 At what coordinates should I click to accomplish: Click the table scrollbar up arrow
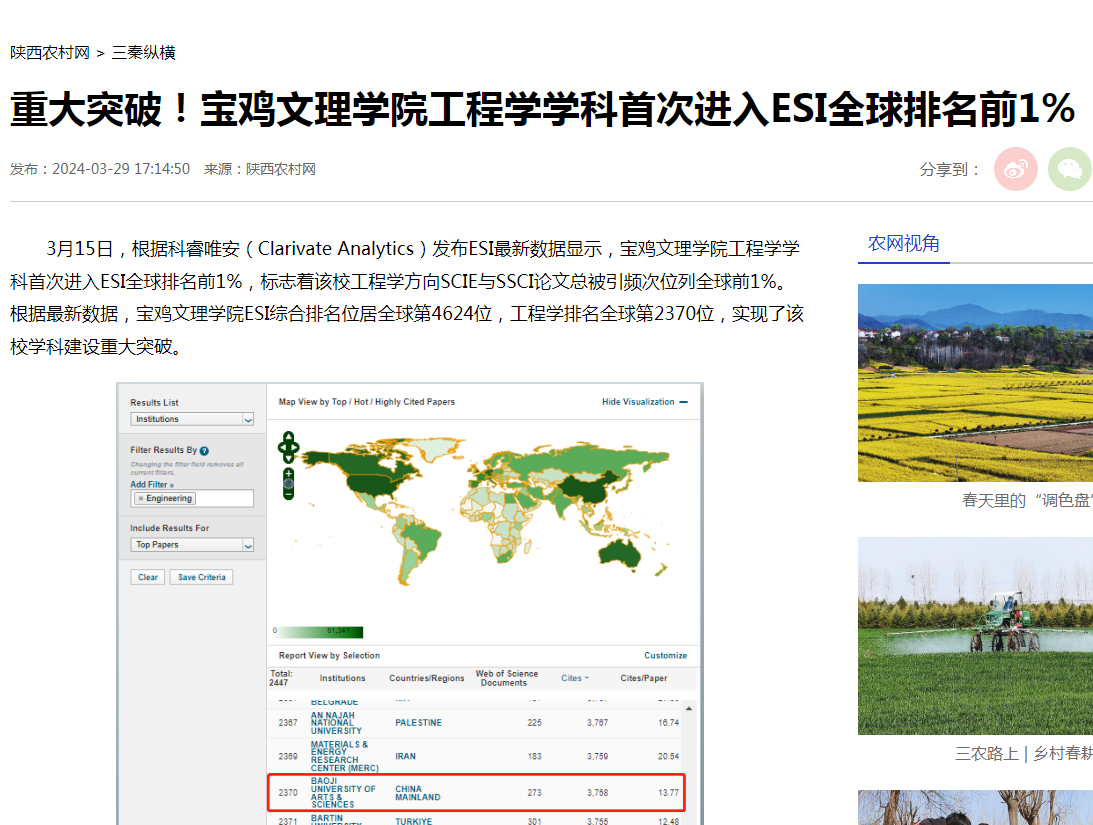[688, 708]
